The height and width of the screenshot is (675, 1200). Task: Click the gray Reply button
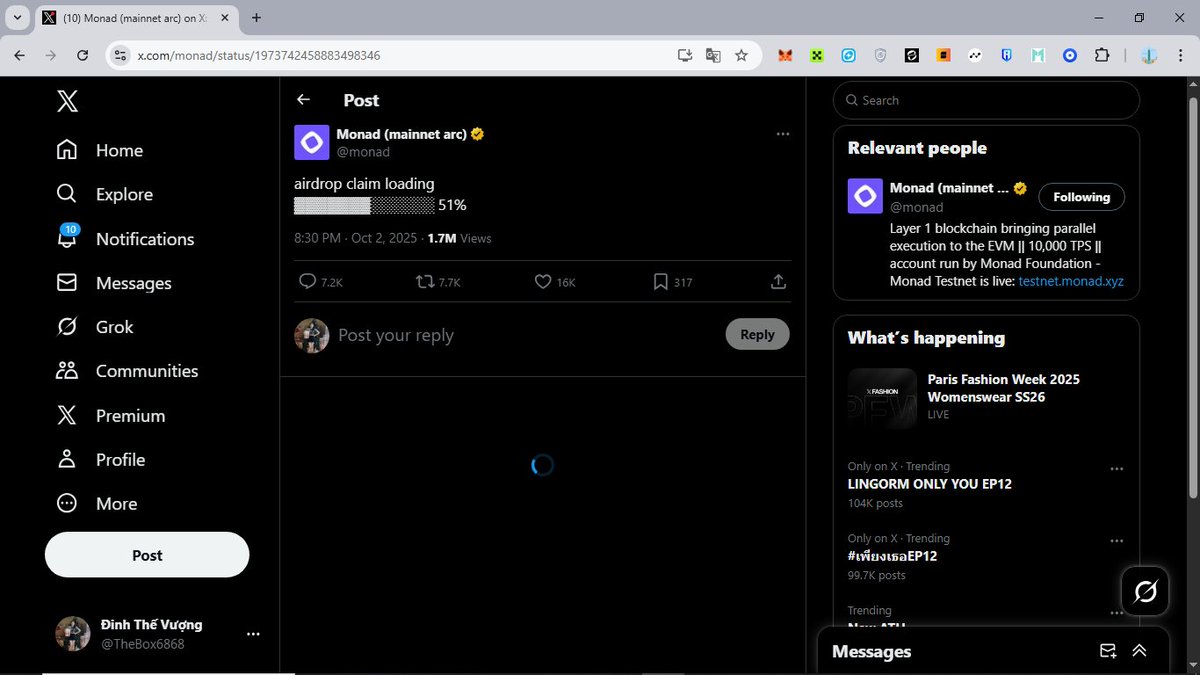[757, 335]
